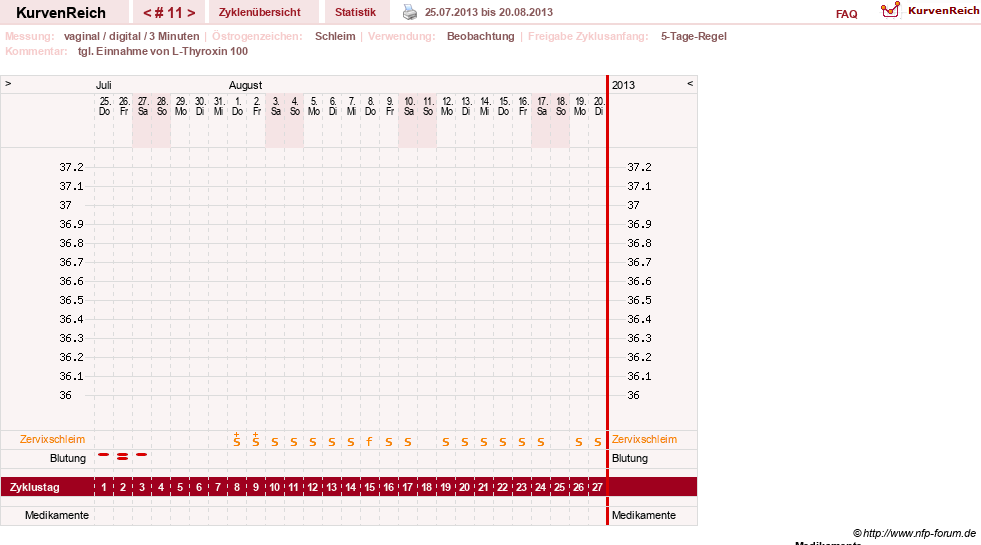Click the date header '10. Sa'

tap(409, 106)
